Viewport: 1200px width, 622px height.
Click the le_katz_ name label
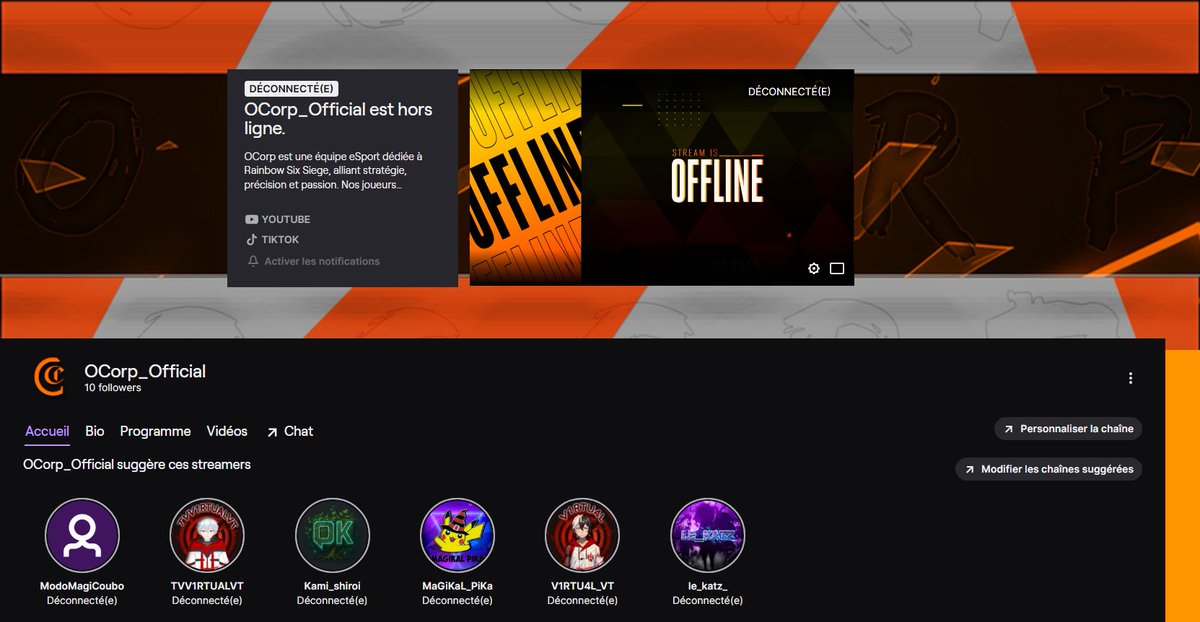point(707,586)
